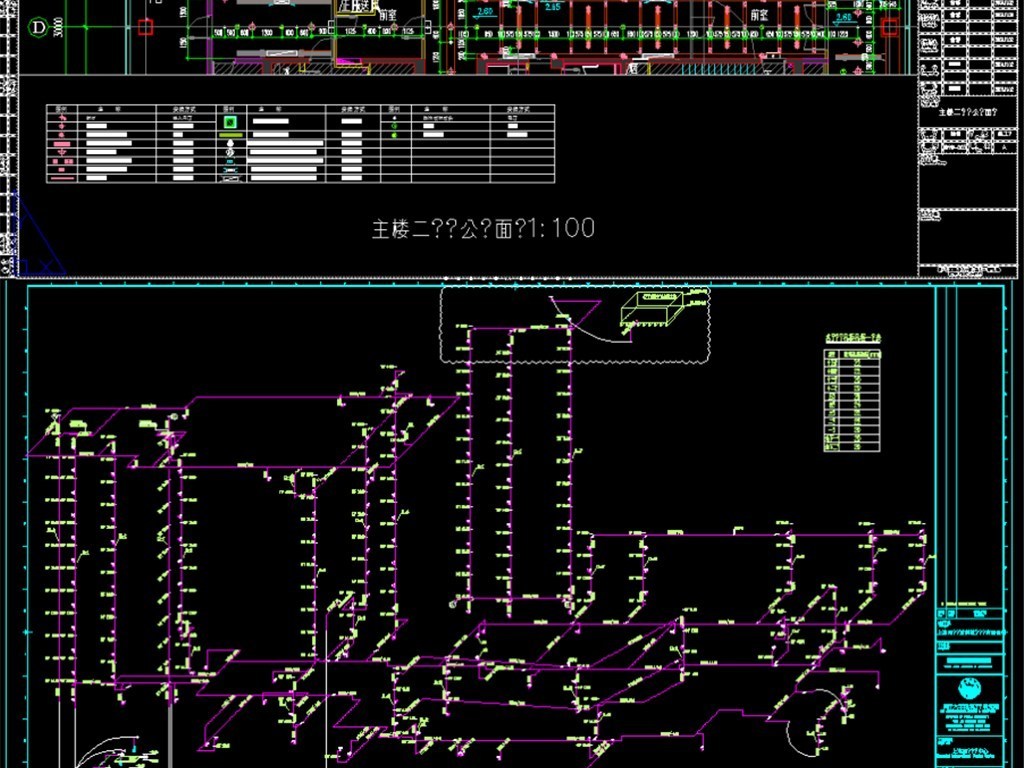The height and width of the screenshot is (768, 1024).
Task: Select the small circle at the tall riser base
Action: [454, 602]
